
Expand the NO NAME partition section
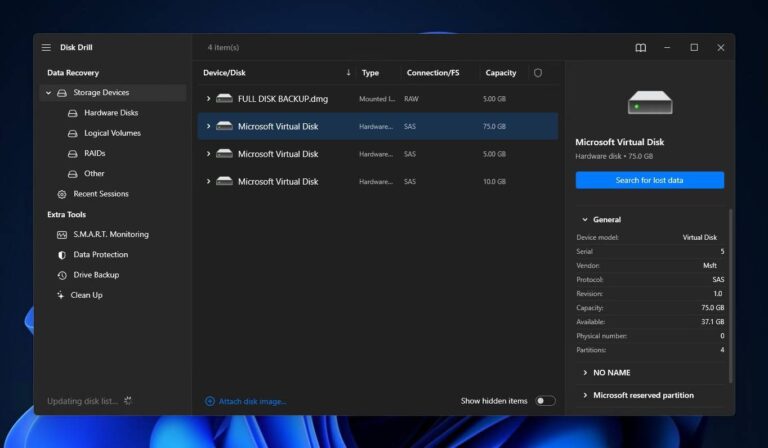click(585, 372)
